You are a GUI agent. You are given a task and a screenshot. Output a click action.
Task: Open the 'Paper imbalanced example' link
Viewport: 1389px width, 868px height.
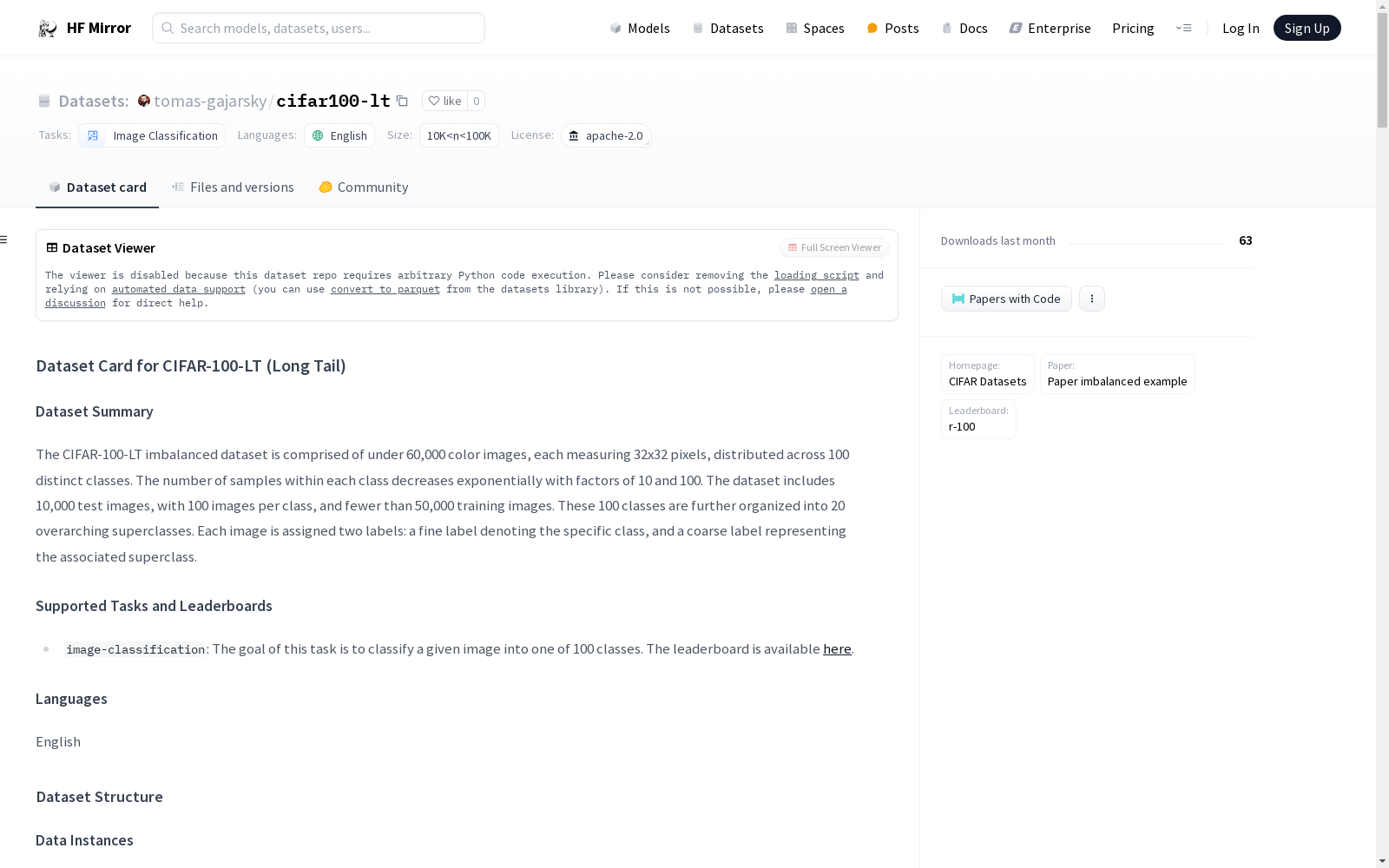pyautogui.click(x=1117, y=374)
